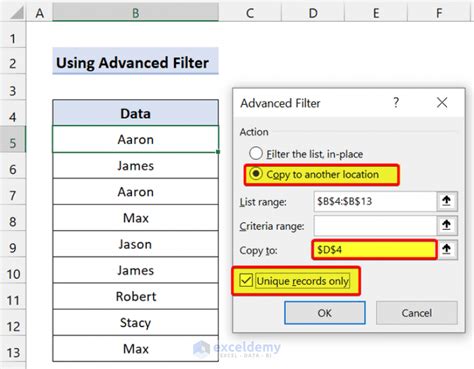Click the Criteria range selector arrow icon
This screenshot has height=369, width=474.
pos(447,226)
